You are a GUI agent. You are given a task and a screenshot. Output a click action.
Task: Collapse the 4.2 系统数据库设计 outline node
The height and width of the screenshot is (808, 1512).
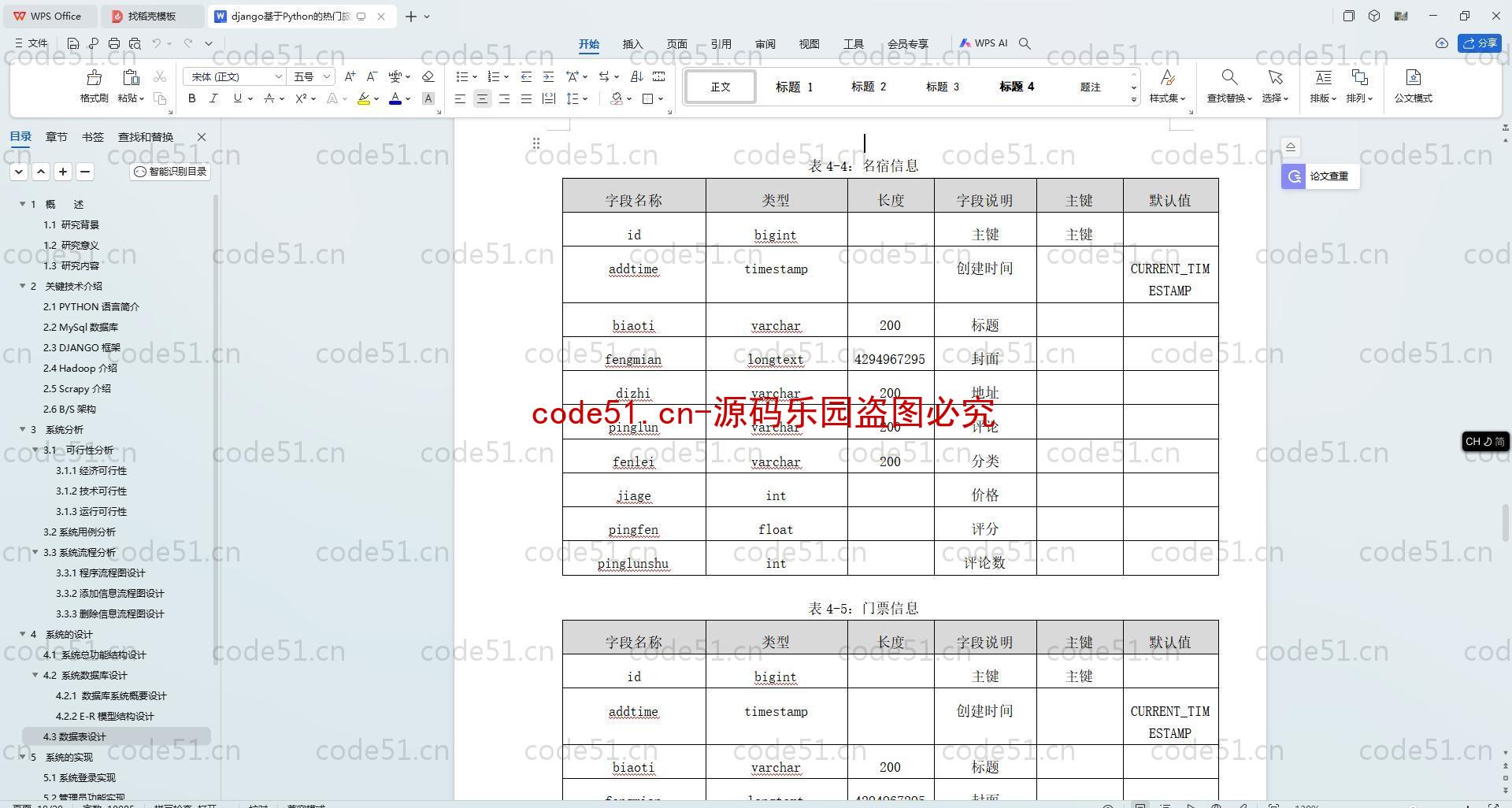click(35, 675)
